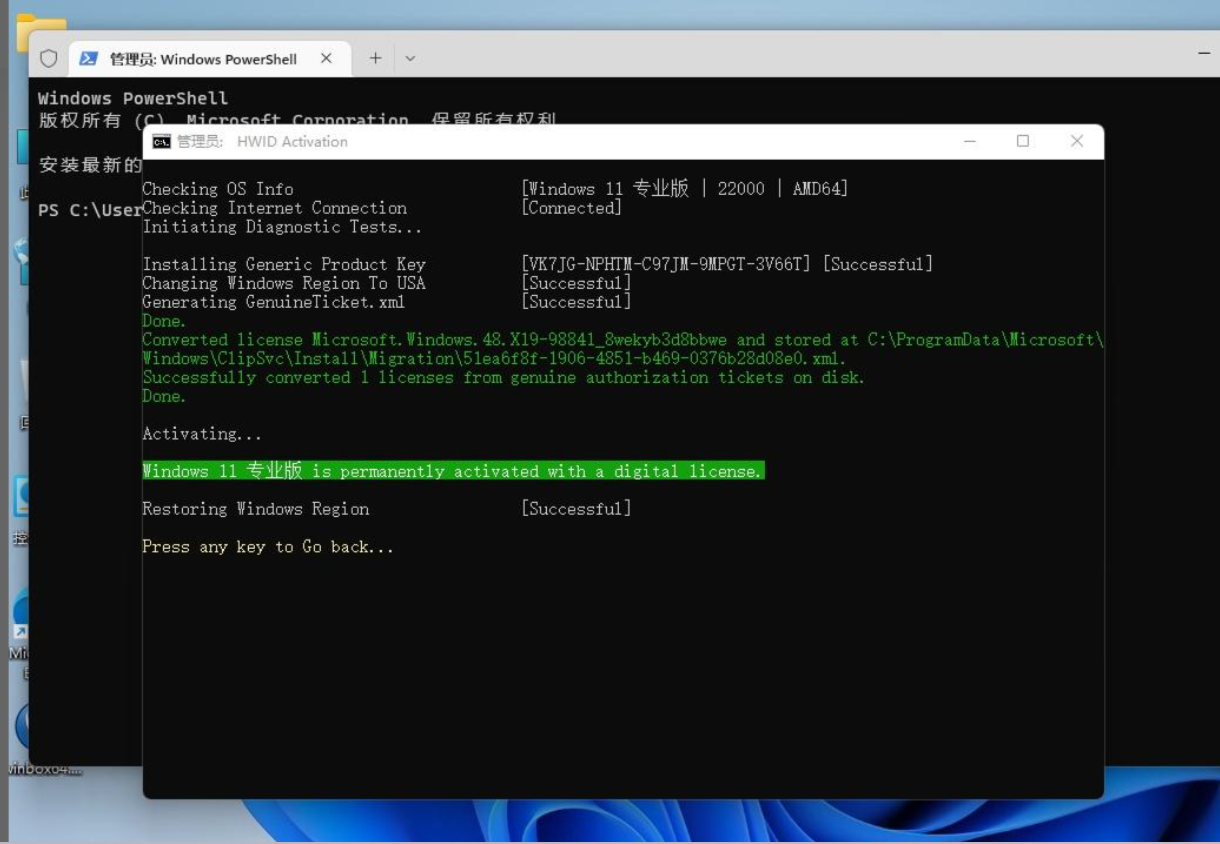
Task: Minimize the HWID Activation window
Action: tap(969, 141)
